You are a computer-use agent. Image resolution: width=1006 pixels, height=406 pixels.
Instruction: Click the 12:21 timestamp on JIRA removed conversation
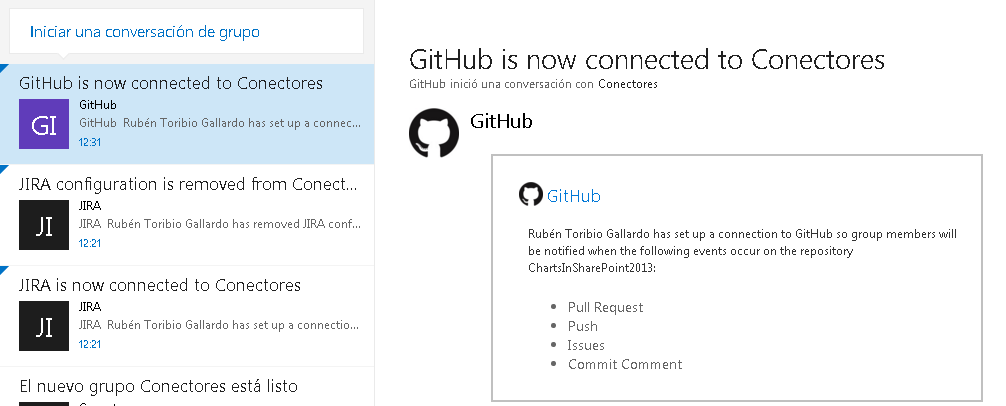click(90, 242)
